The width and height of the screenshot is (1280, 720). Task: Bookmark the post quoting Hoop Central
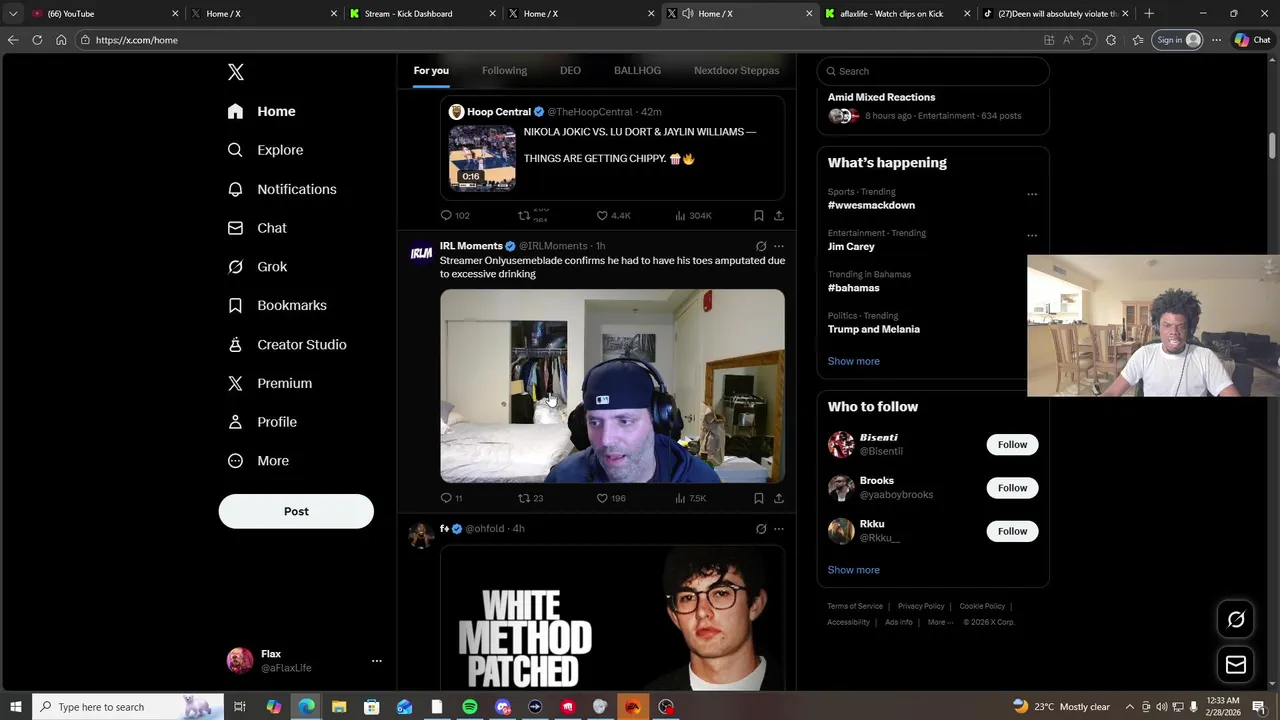pos(759,215)
